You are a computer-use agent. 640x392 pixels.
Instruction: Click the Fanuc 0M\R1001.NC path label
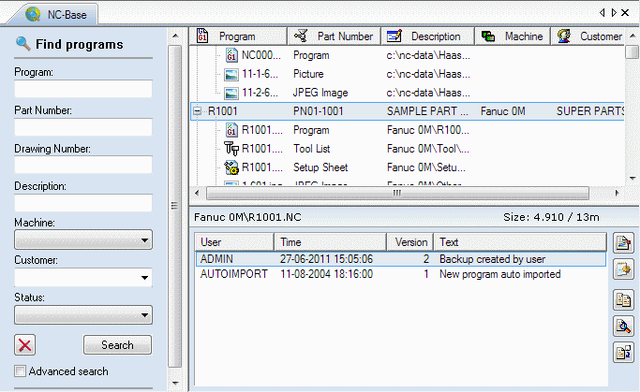tap(247, 217)
